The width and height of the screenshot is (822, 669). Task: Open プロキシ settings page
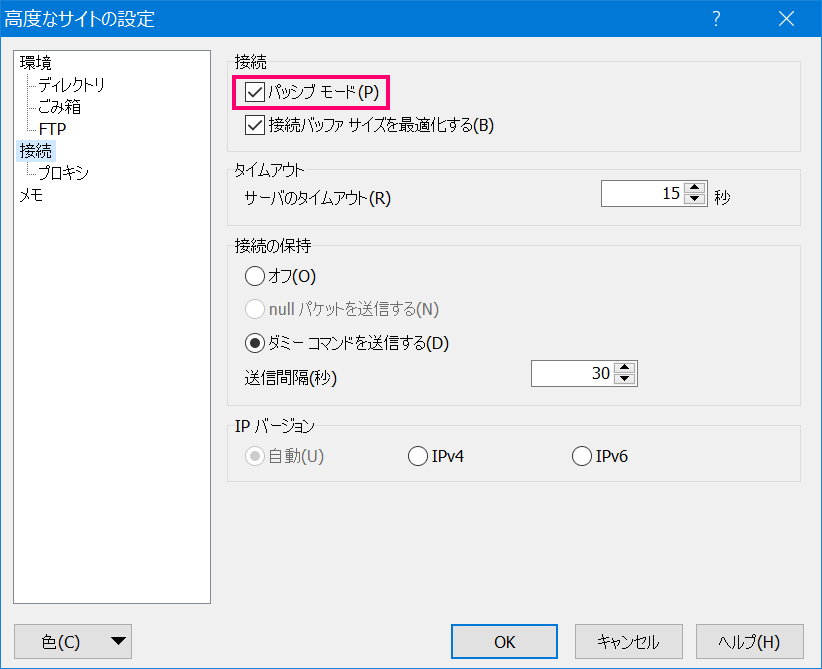click(63, 173)
